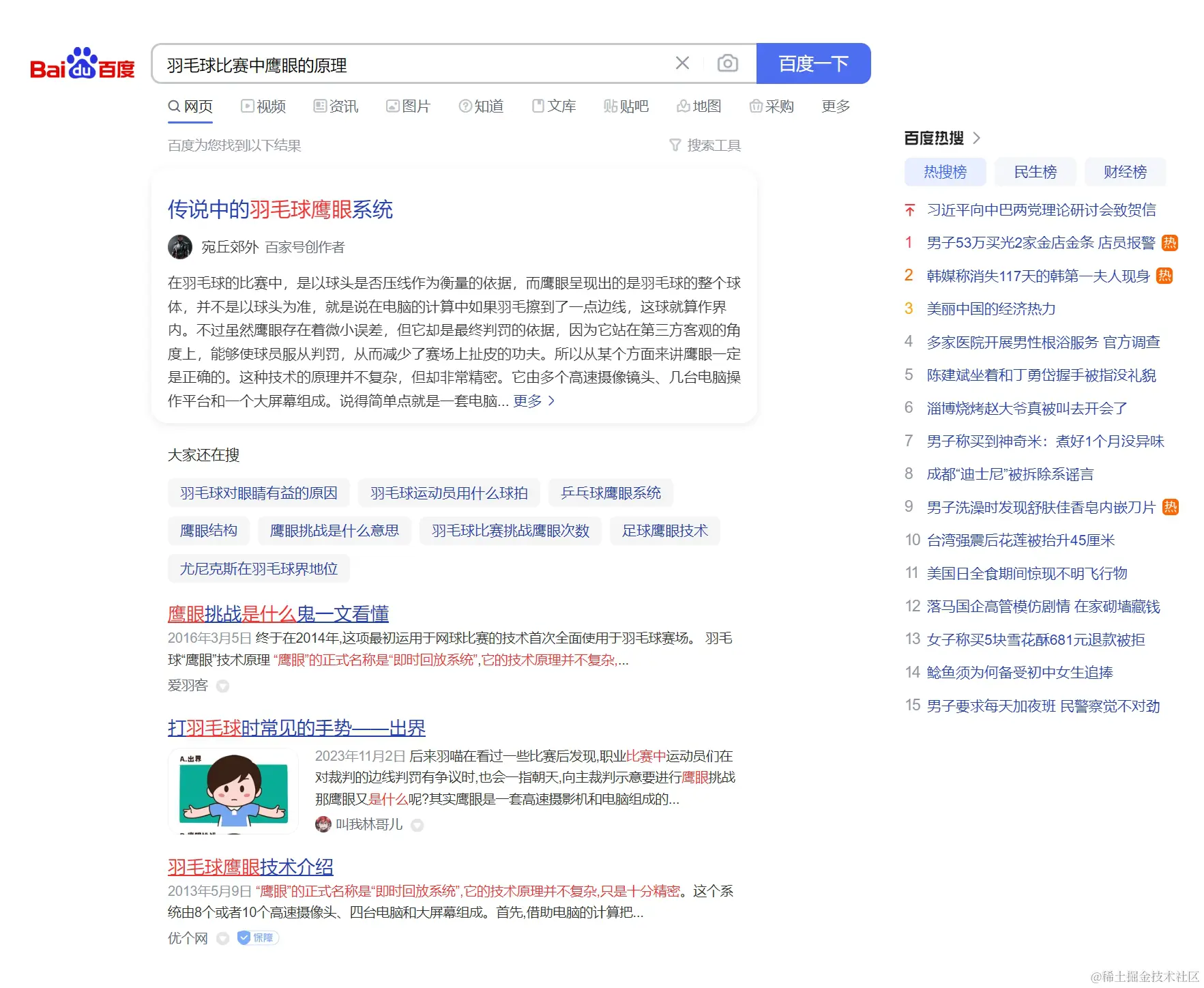Open hot topic 习近平向中巴两党理论研讨会致贺信
1204x988 pixels.
tap(1042, 210)
